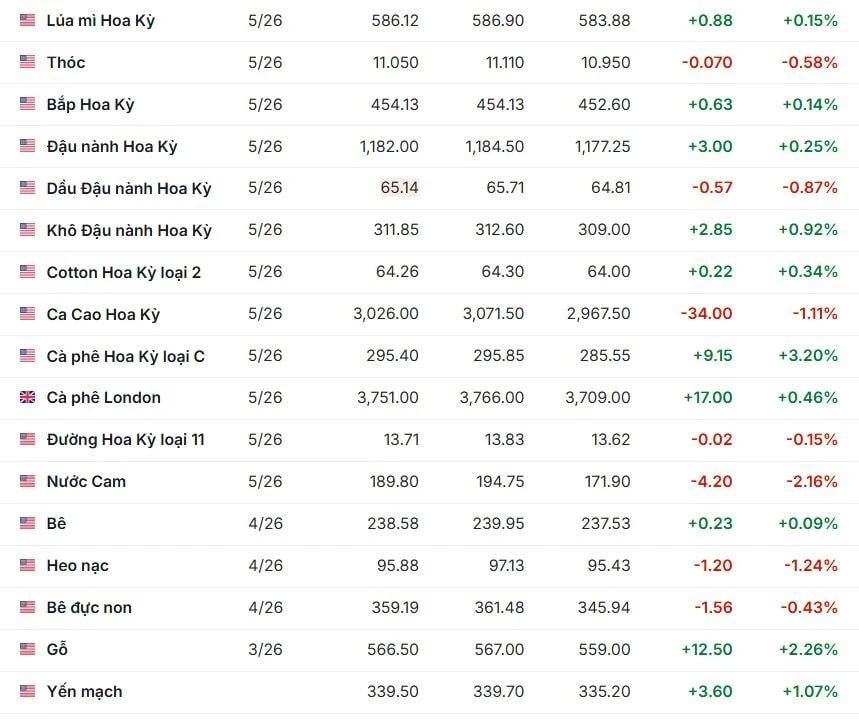The width and height of the screenshot is (859, 720).
Task: Click the flag icon next to Yến mạch
Action: pyautogui.click(x=27, y=692)
